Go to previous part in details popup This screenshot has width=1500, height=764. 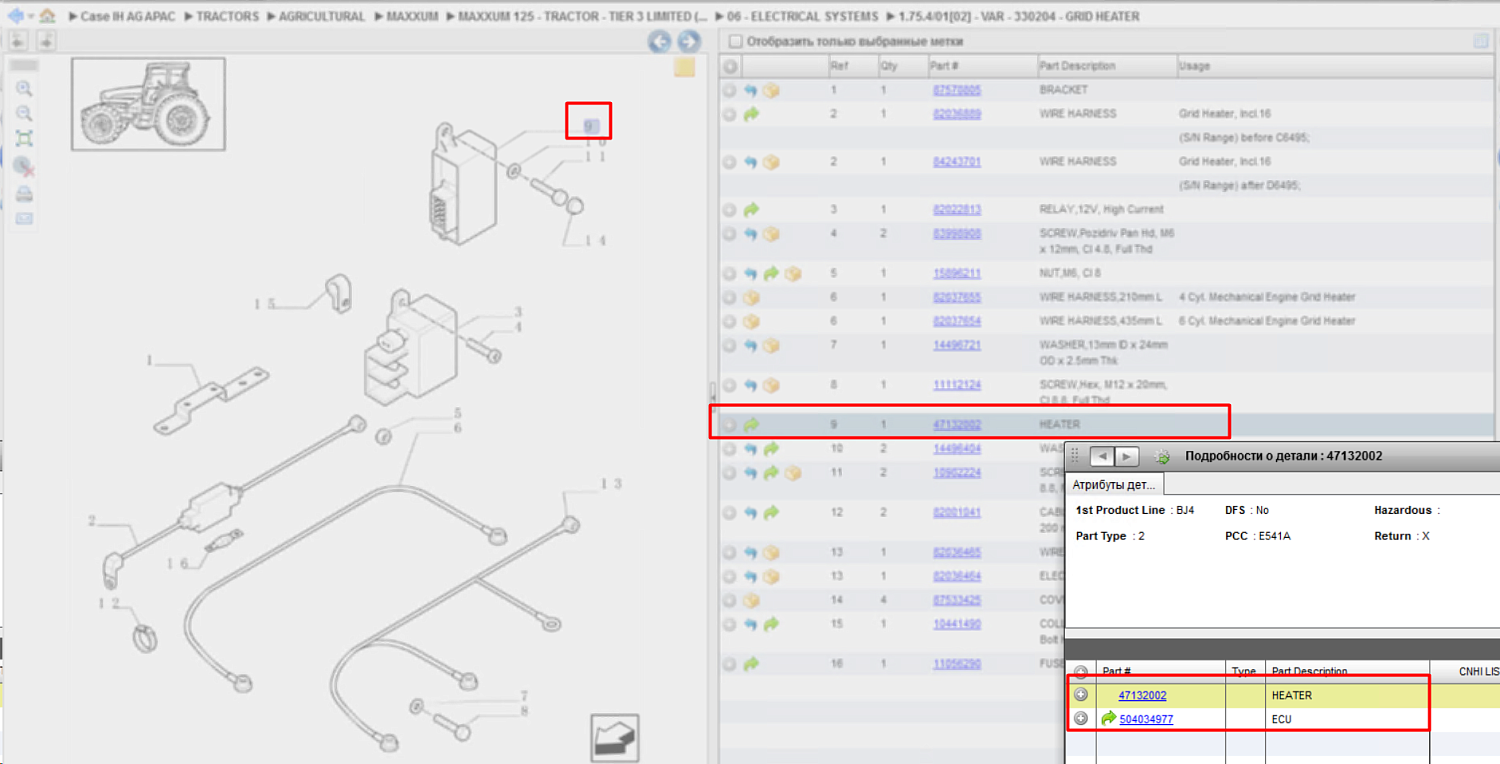[x=1101, y=456]
